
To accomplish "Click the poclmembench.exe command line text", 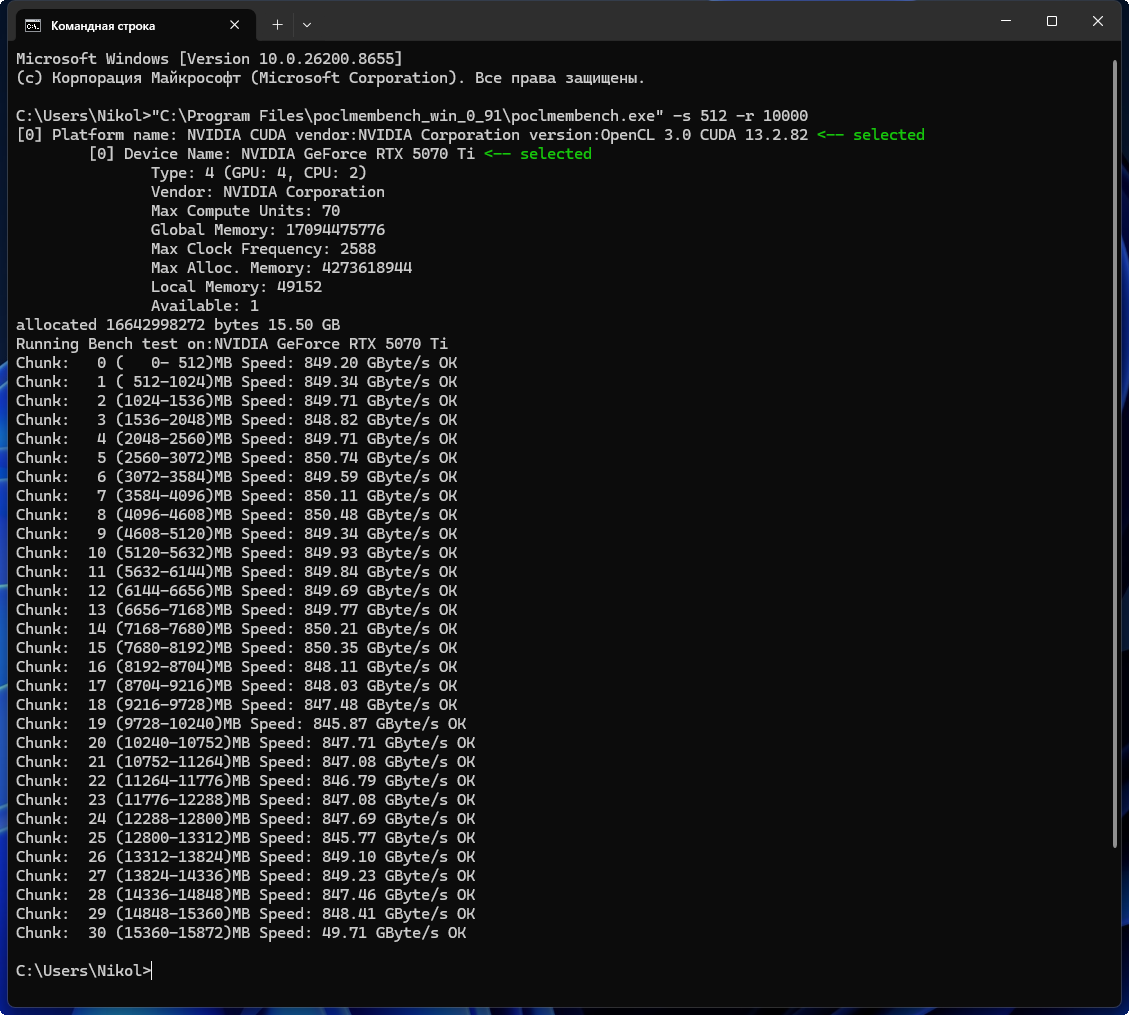I will pos(412,116).
